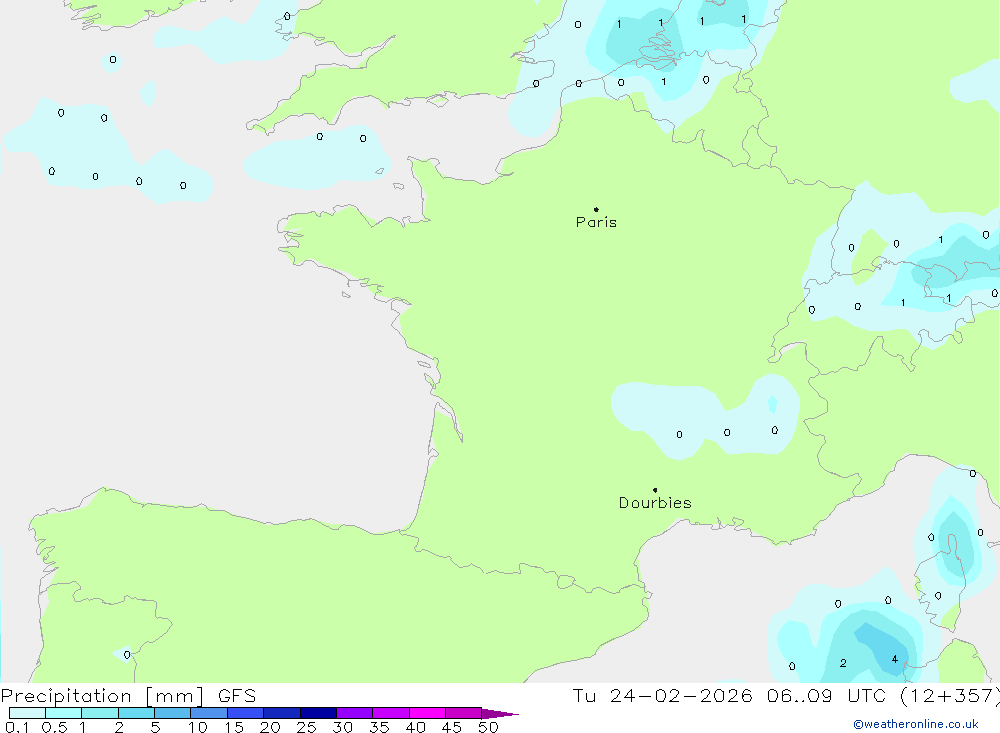Click the GFS model name label
The height and width of the screenshot is (733, 1000).
(x=237, y=696)
